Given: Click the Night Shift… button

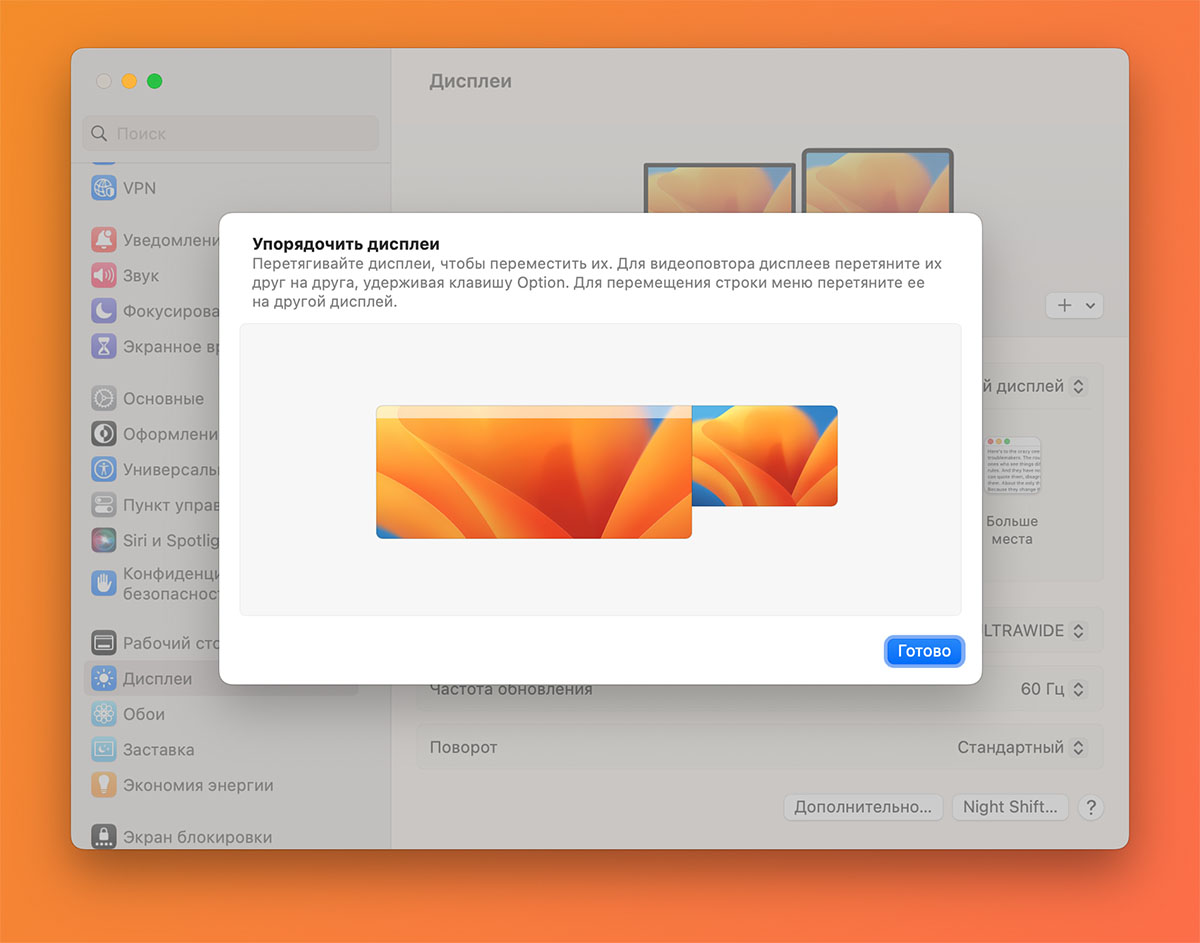Looking at the screenshot, I should pos(1010,807).
